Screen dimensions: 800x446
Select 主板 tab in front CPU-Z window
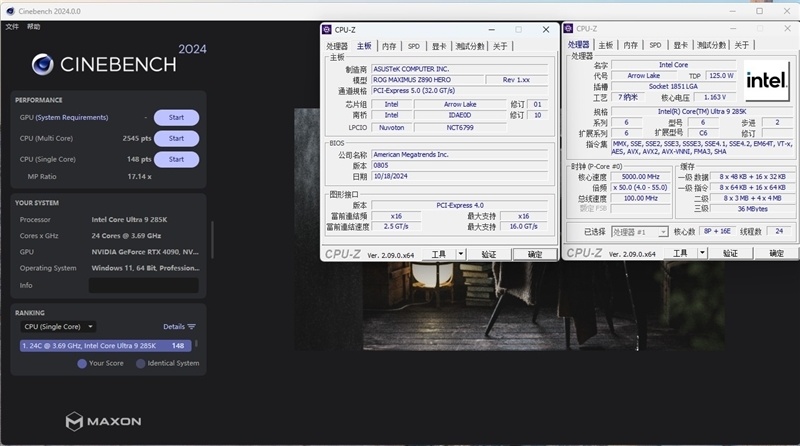[364, 46]
